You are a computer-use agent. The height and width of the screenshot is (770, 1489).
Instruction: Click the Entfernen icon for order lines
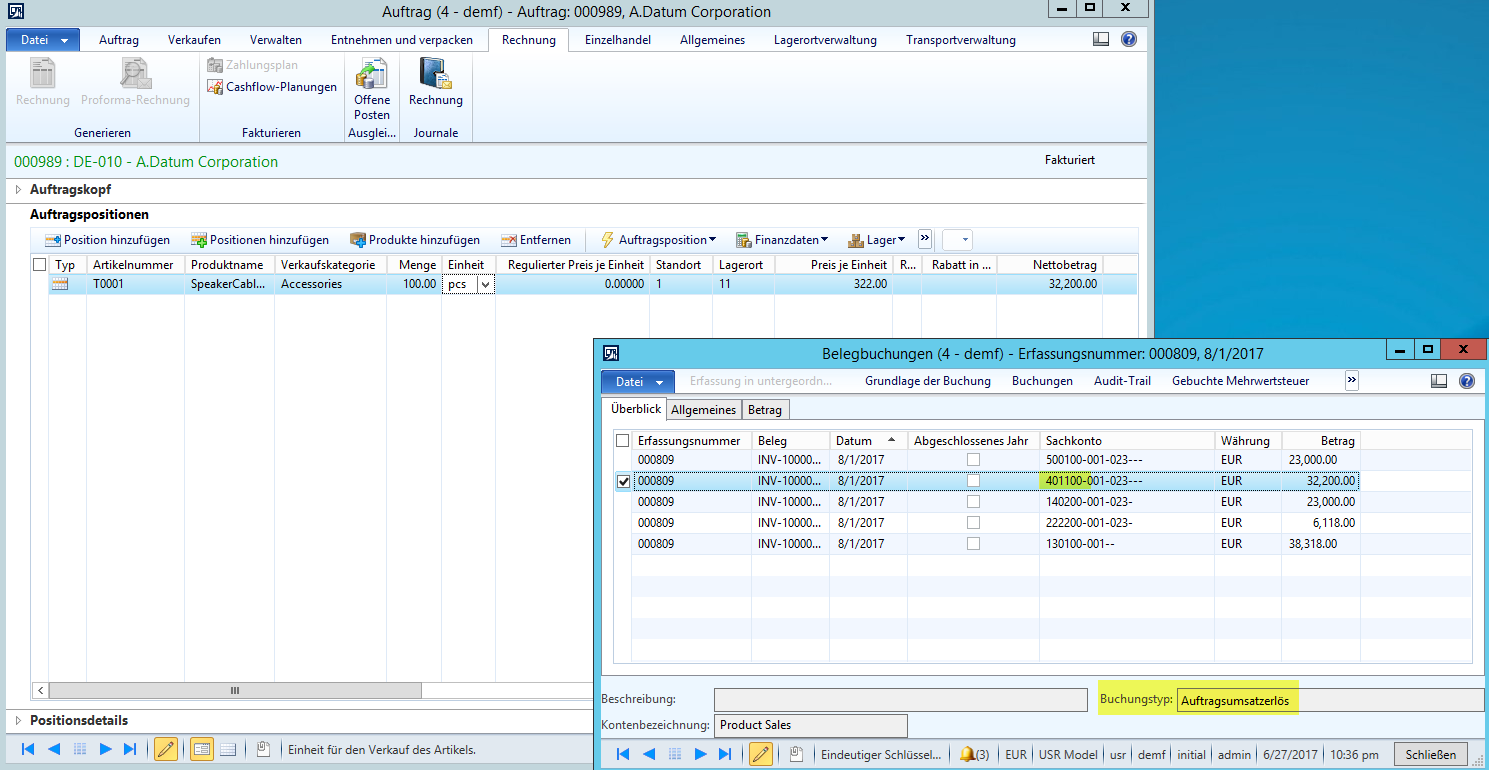[509, 240]
